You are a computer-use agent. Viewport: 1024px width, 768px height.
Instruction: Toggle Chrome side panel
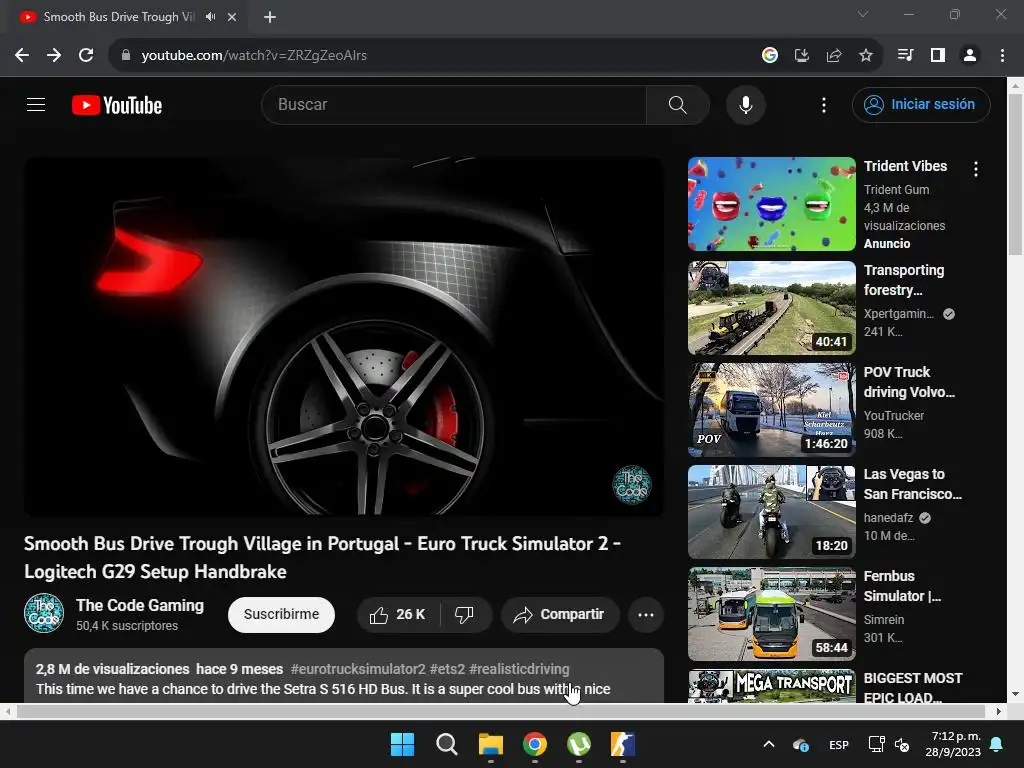(x=938, y=56)
